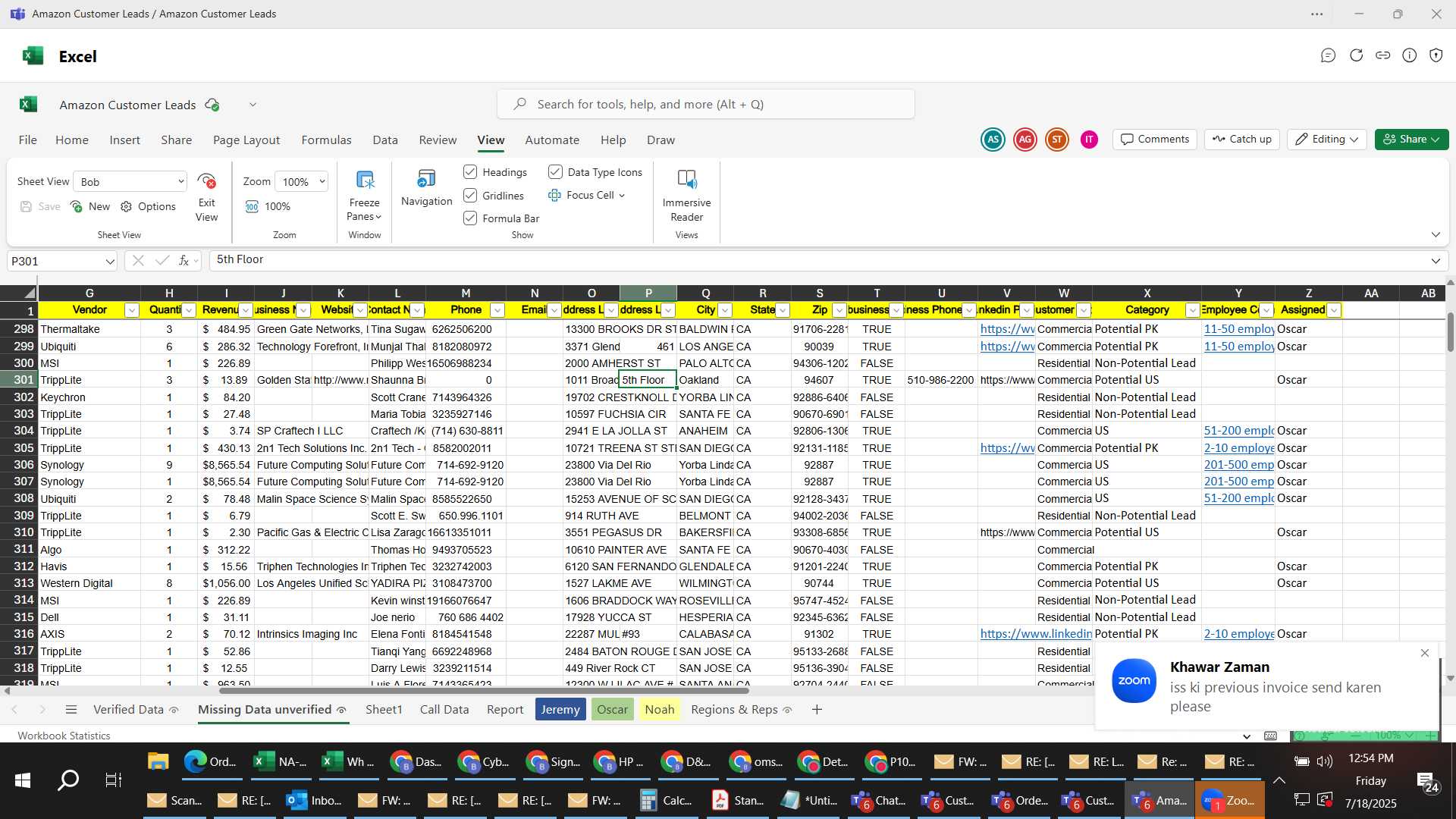The width and height of the screenshot is (1456, 819).
Task: Open Editing mode dropdown
Action: (x=1326, y=140)
